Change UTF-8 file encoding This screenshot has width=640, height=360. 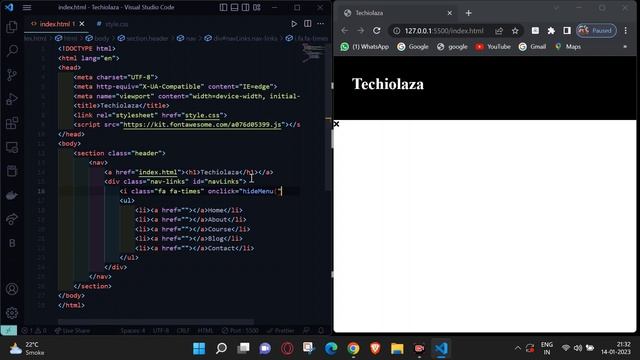[x=161, y=331]
